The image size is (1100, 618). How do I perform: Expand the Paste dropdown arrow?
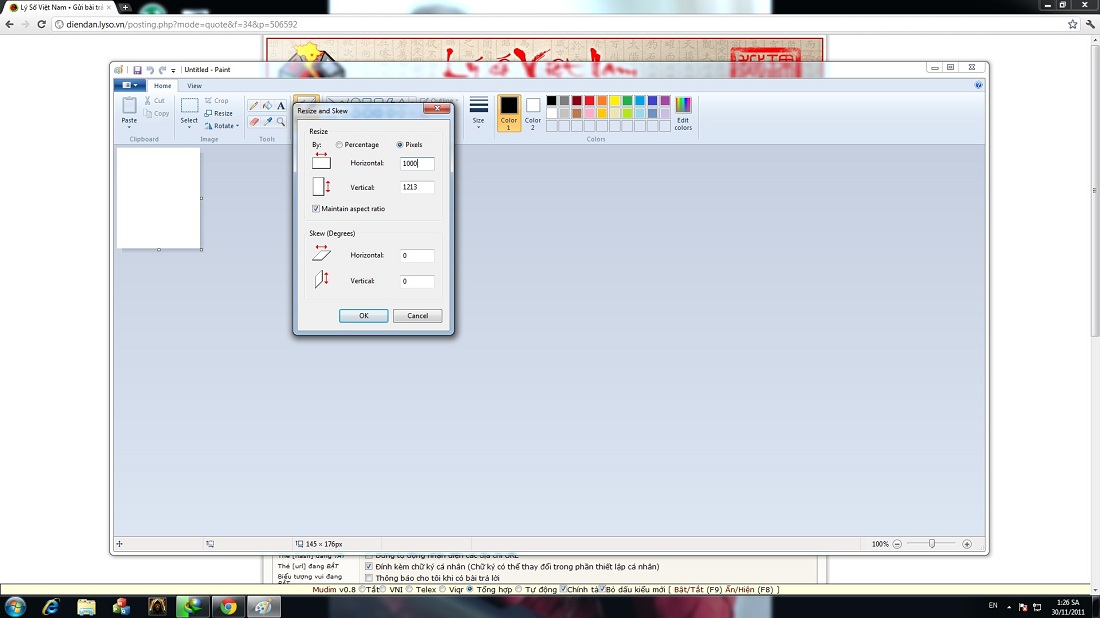pos(129,127)
